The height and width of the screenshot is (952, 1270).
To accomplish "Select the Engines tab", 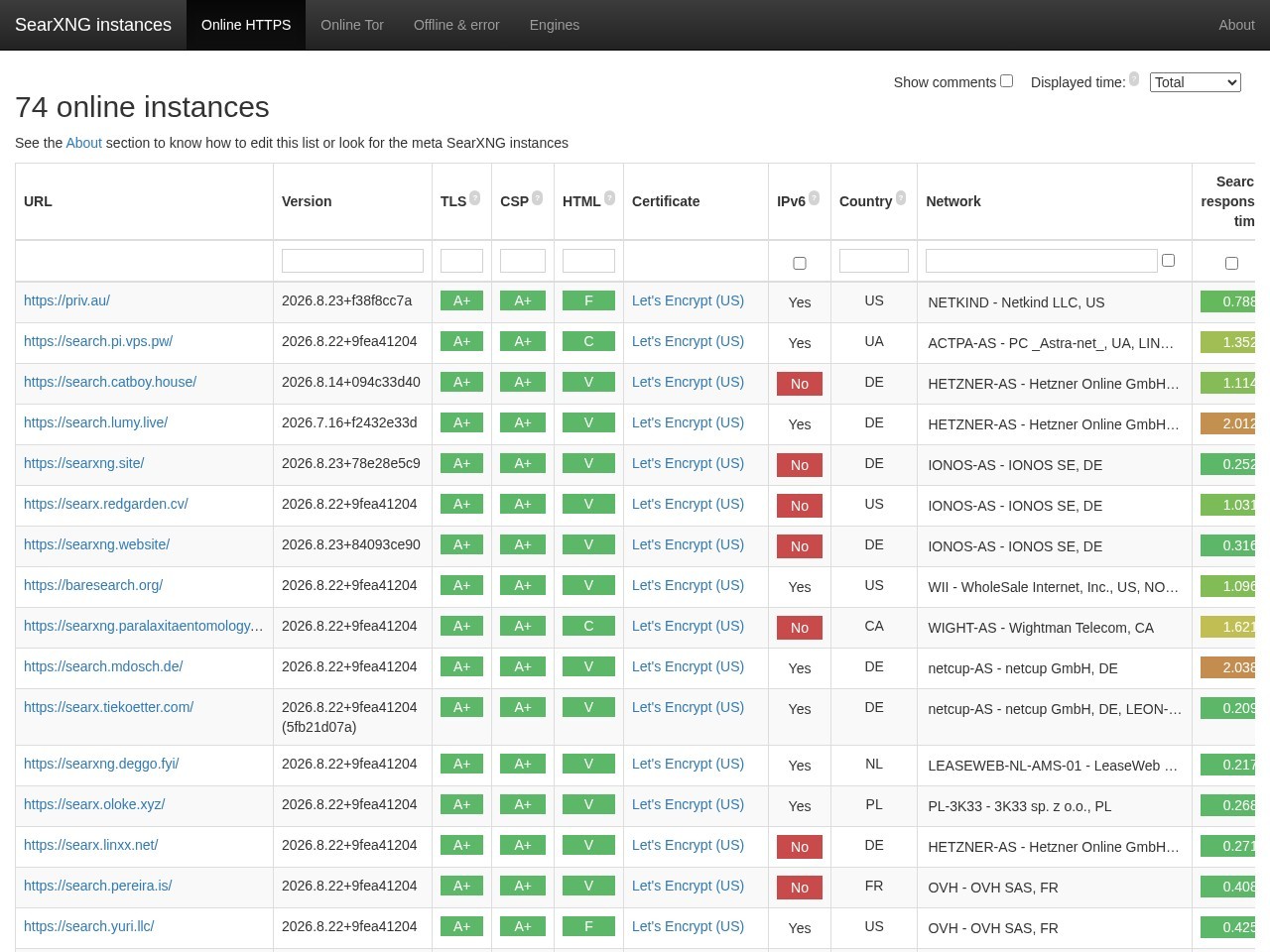I will [x=555, y=25].
